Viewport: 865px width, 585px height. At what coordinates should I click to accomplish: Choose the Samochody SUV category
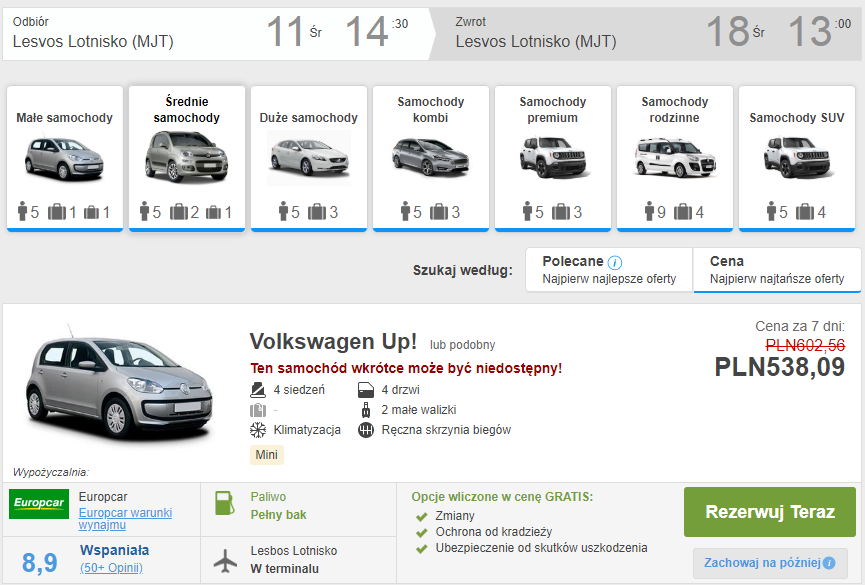[797, 158]
